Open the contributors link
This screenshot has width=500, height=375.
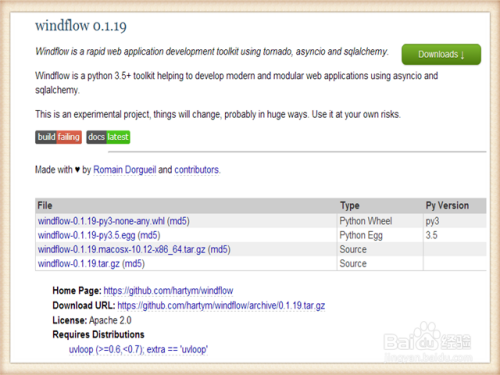(197, 170)
